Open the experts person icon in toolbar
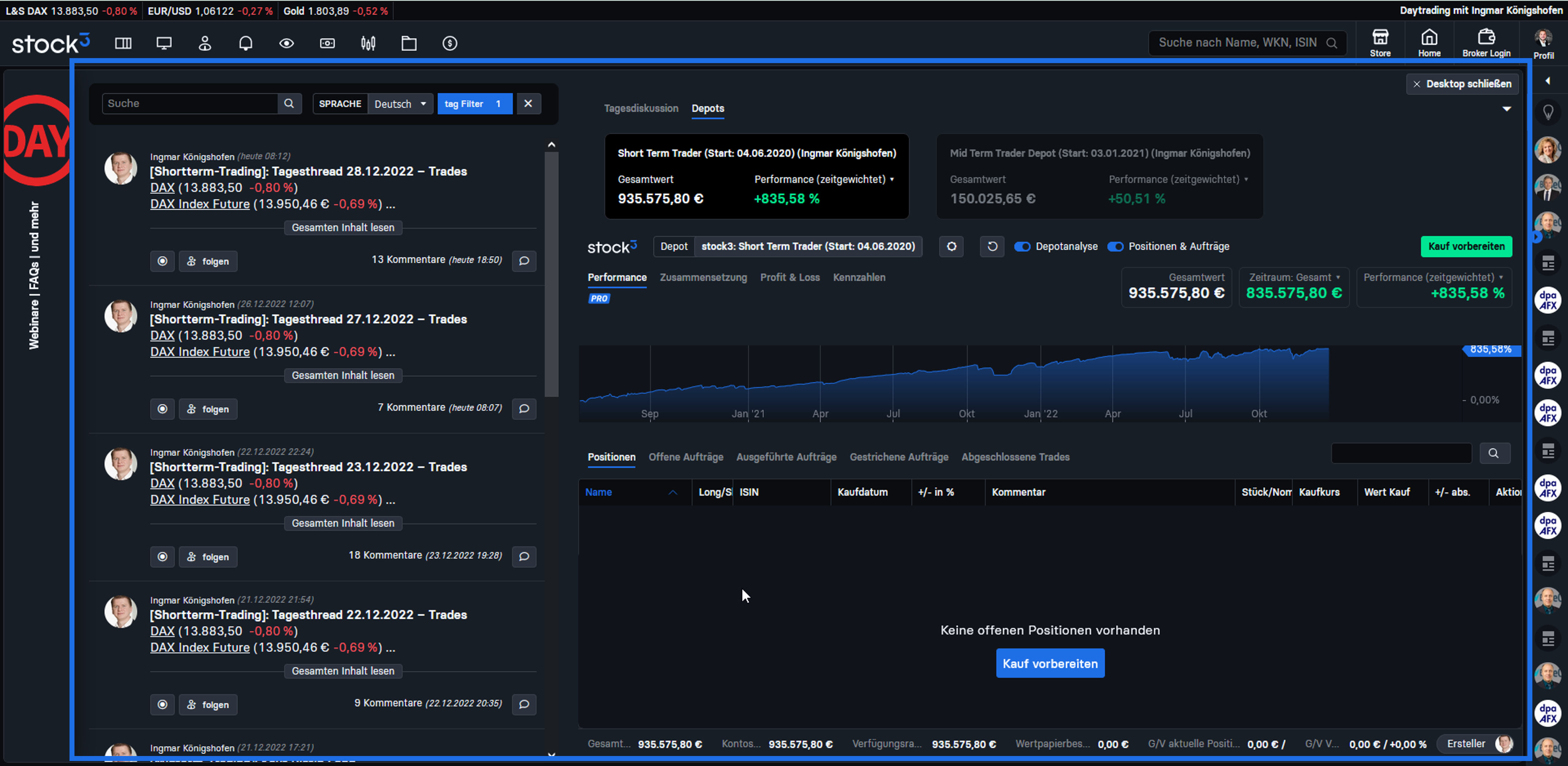This screenshot has height=766, width=1568. (x=205, y=43)
